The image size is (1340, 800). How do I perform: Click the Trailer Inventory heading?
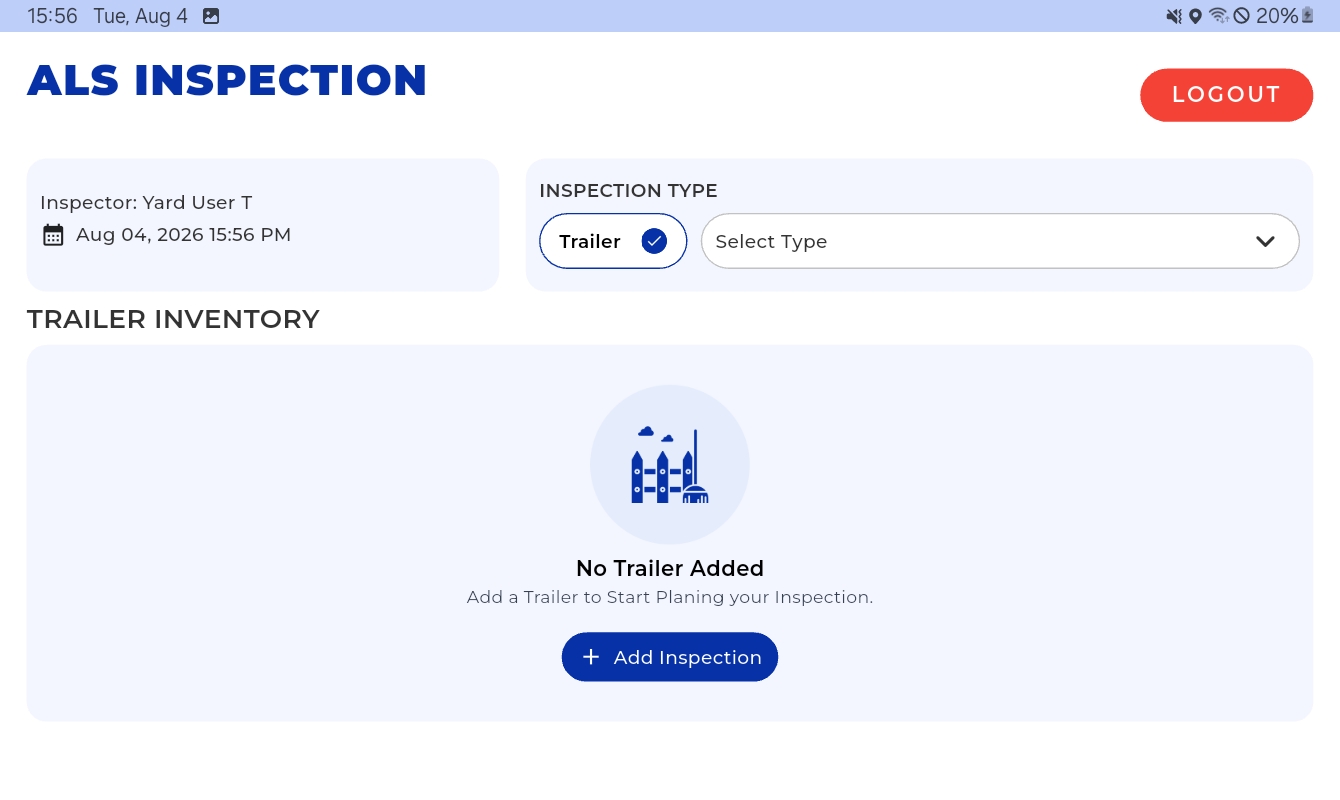[x=173, y=319]
